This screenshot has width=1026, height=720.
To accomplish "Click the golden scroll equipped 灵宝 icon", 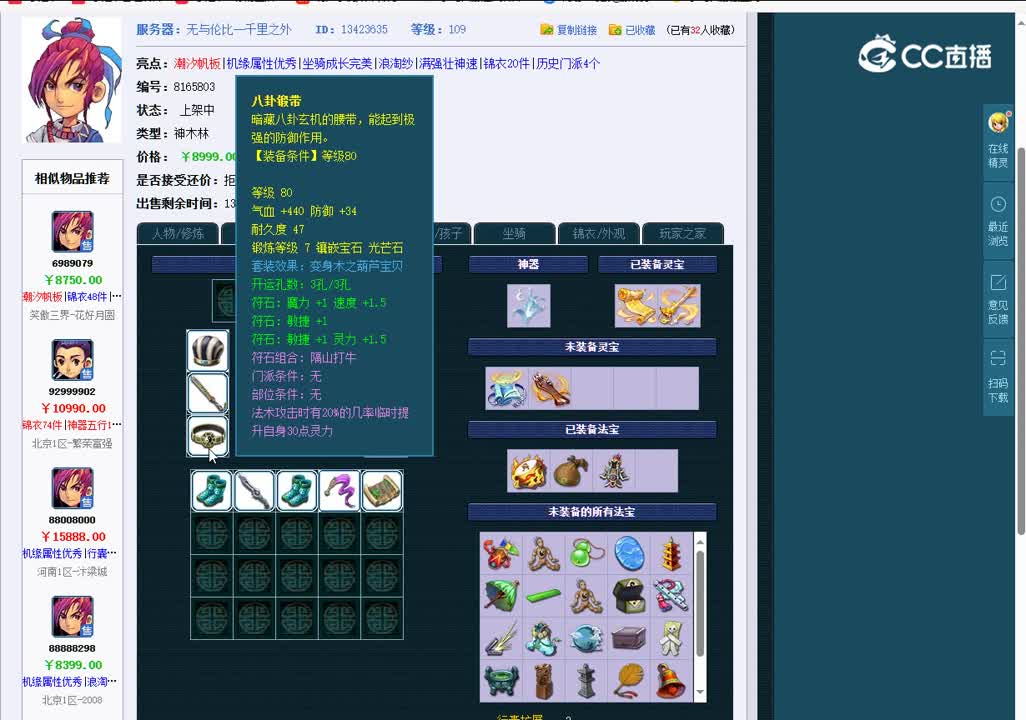I will coord(635,306).
